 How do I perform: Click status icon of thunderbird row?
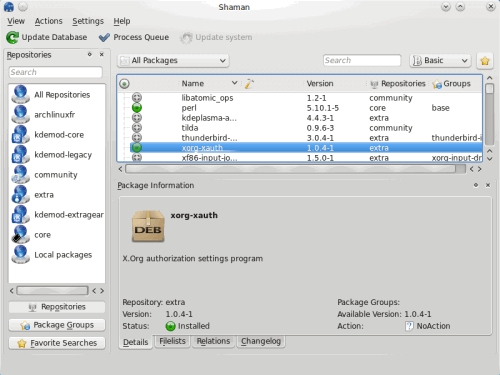point(137,138)
